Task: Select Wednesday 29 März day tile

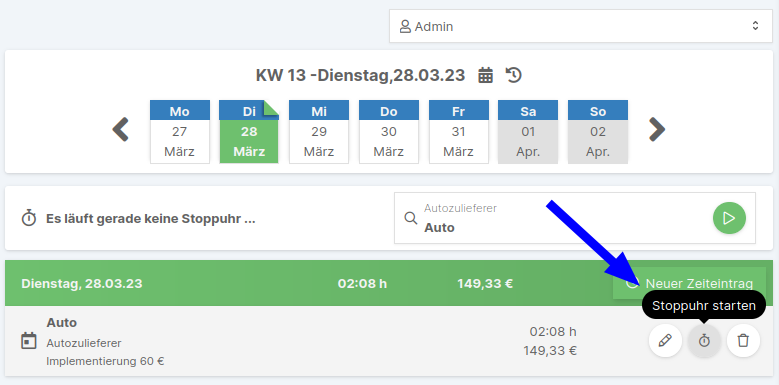Action: [x=319, y=132]
